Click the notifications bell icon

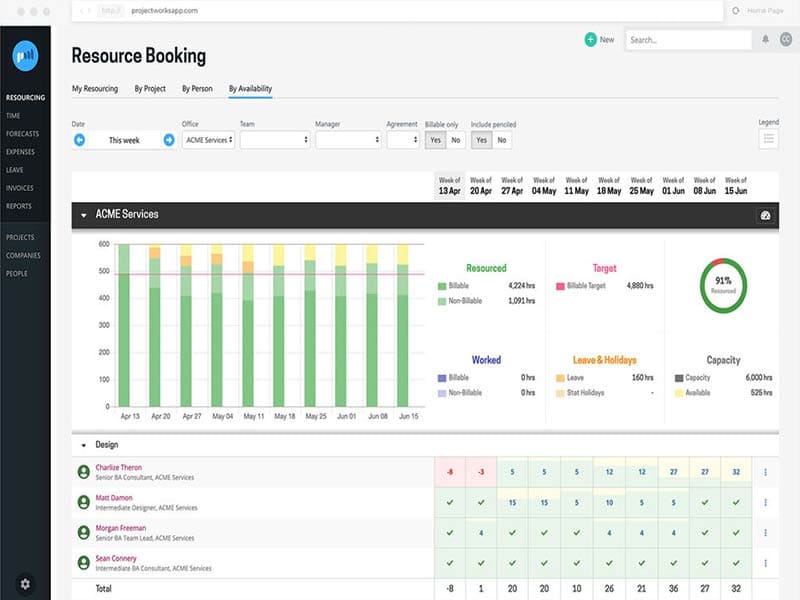[766, 40]
